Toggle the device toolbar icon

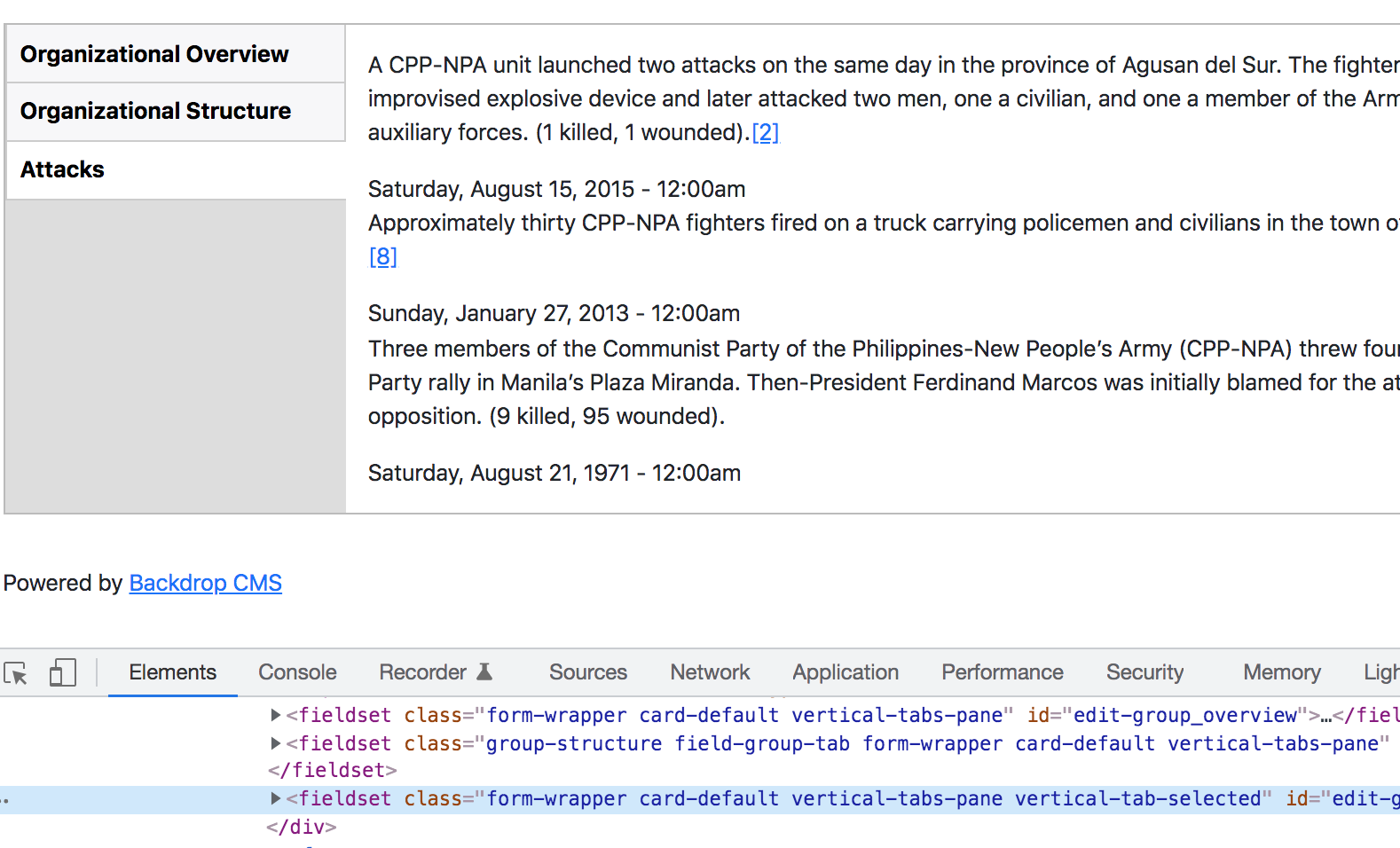[x=62, y=672]
